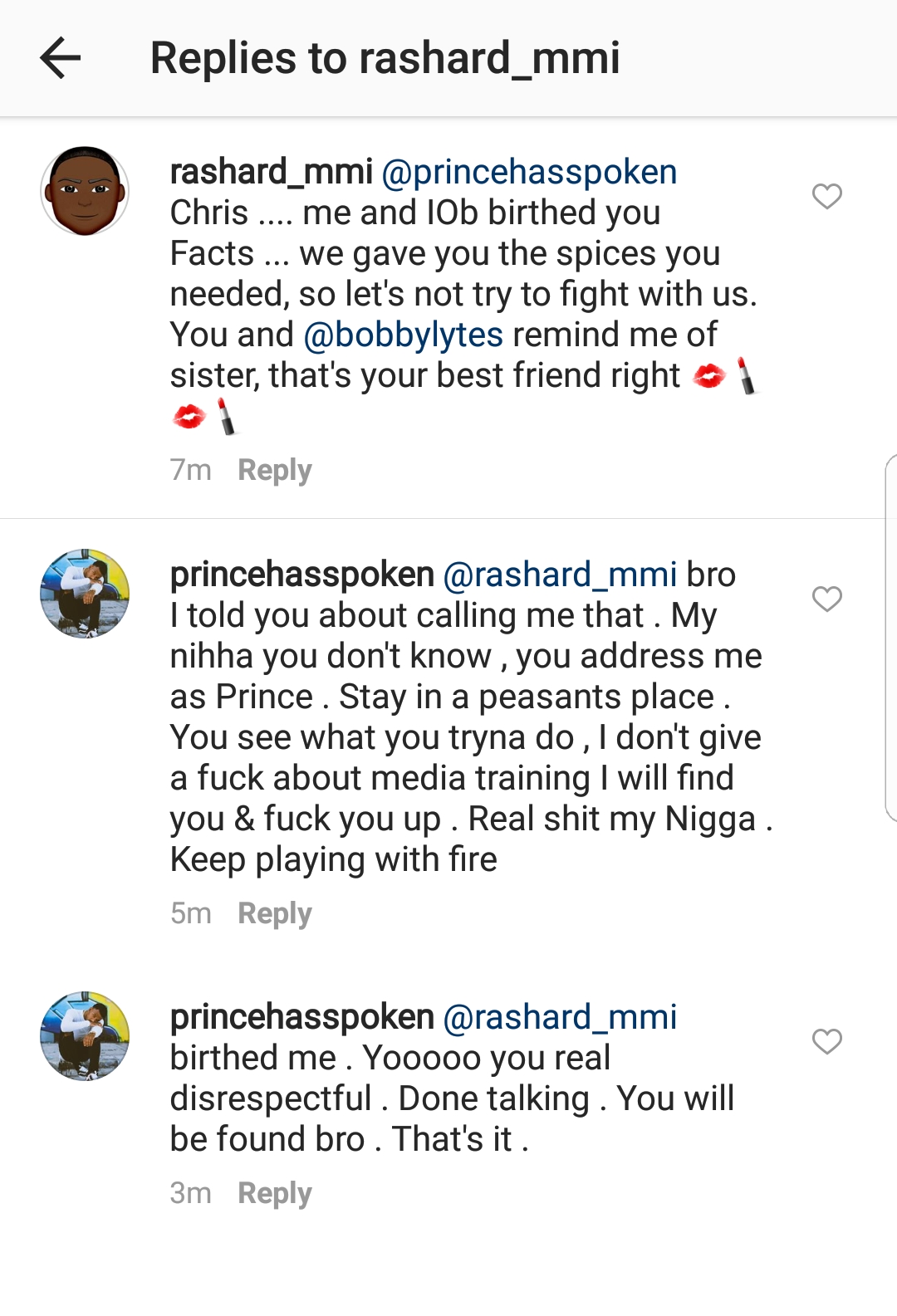Grab the scroll handle on the right edge
The width and height of the screenshot is (897, 1316).
click(890, 638)
